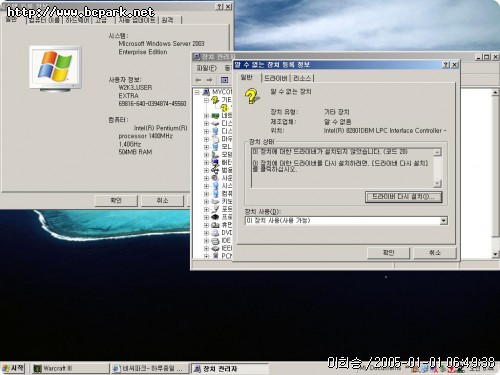The width and height of the screenshot is (500, 375).
Task: Switch to the 리소스 tab
Action: [302, 78]
